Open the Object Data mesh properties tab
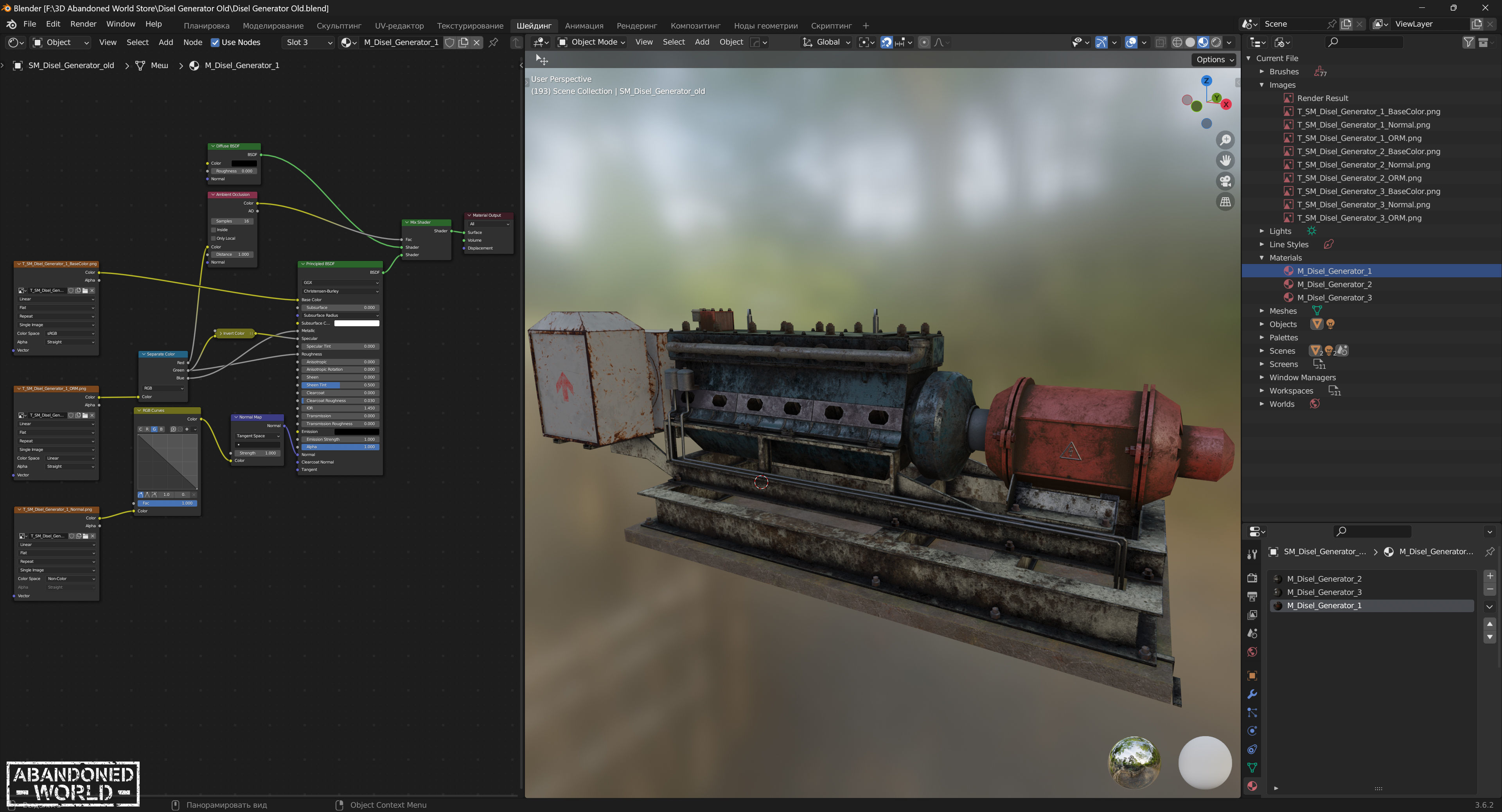This screenshot has height=812, width=1502. pos(1252,768)
